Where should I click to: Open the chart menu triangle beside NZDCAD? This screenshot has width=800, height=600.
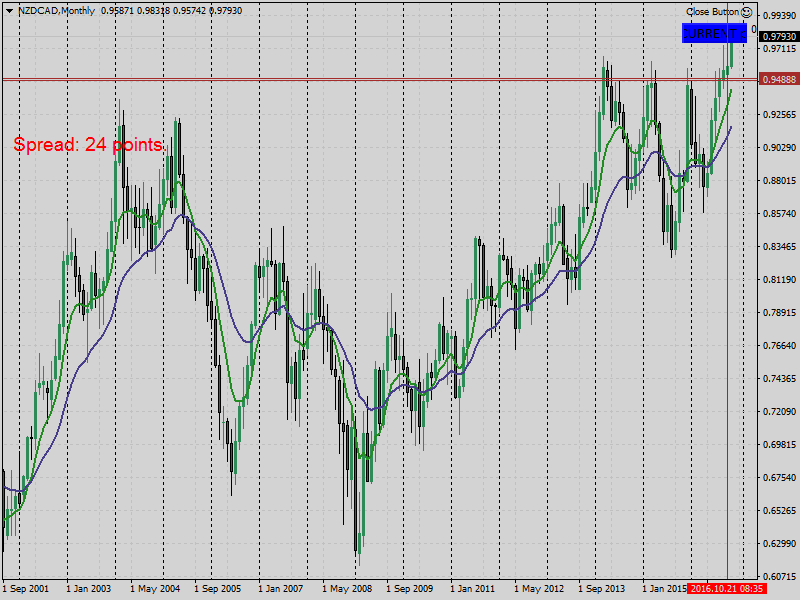point(9,11)
